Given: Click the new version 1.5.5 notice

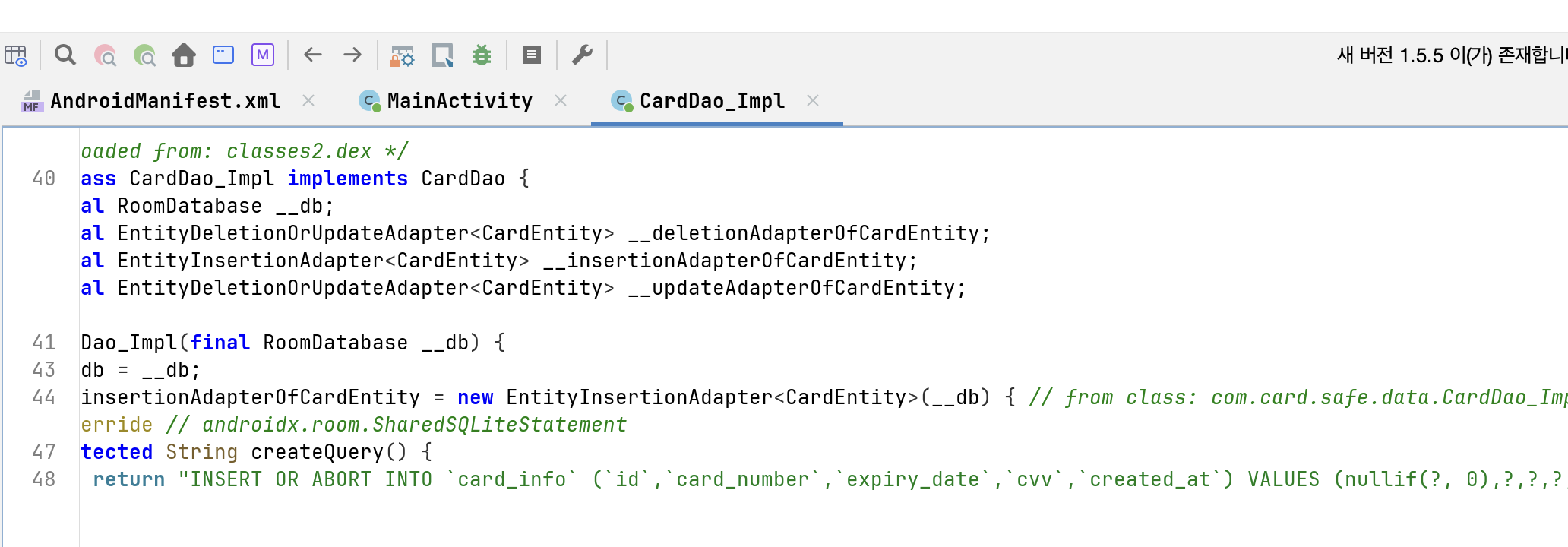Looking at the screenshot, I should point(1451,55).
